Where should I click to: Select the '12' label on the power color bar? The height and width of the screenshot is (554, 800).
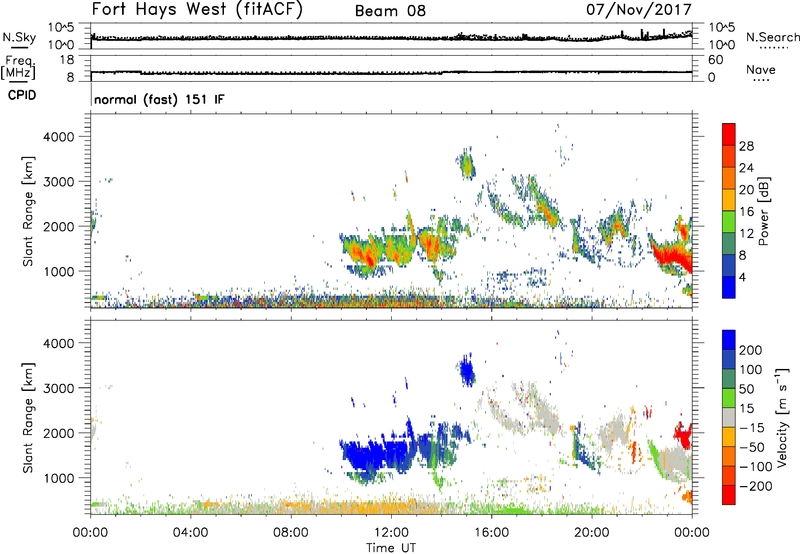click(x=746, y=234)
